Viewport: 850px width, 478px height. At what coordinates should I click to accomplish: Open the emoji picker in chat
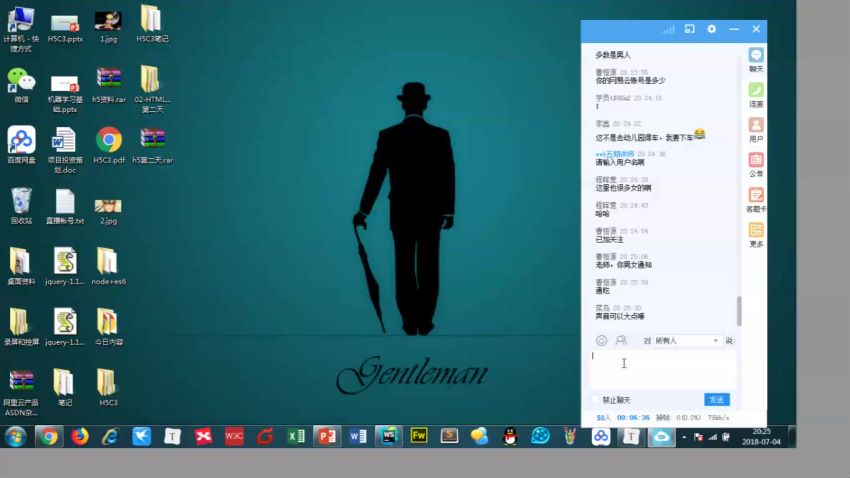pyautogui.click(x=601, y=341)
